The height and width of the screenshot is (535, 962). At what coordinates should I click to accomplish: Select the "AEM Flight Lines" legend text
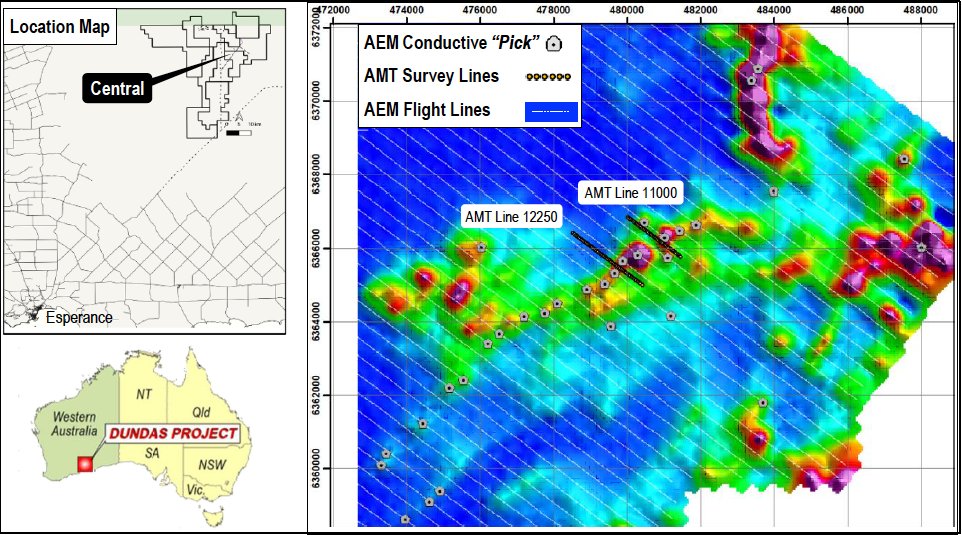coord(427,110)
